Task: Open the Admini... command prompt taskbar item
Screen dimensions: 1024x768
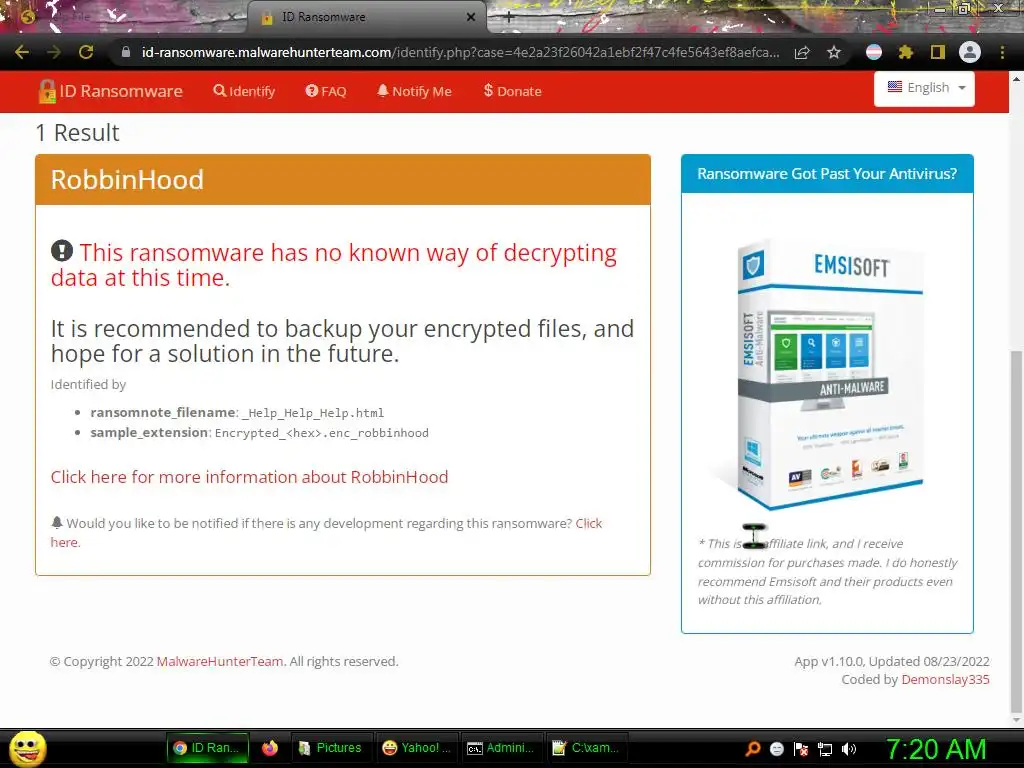Action: click(x=501, y=748)
